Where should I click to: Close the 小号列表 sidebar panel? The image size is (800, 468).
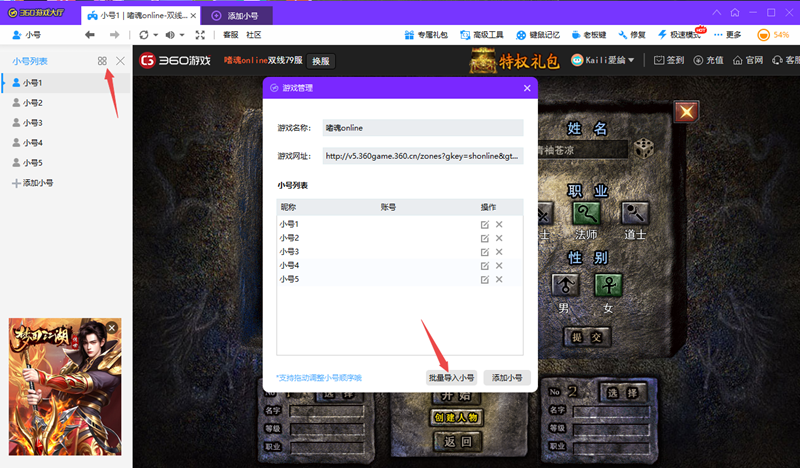(x=120, y=61)
